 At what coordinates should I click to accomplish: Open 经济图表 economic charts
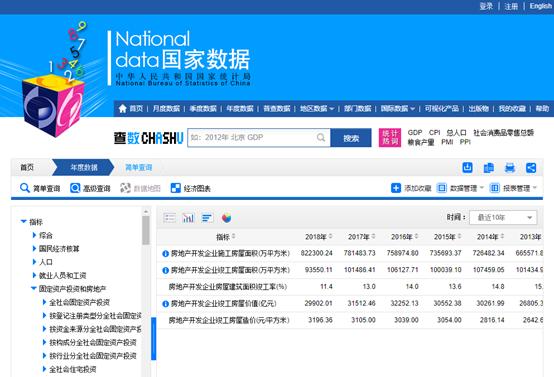tap(191, 188)
